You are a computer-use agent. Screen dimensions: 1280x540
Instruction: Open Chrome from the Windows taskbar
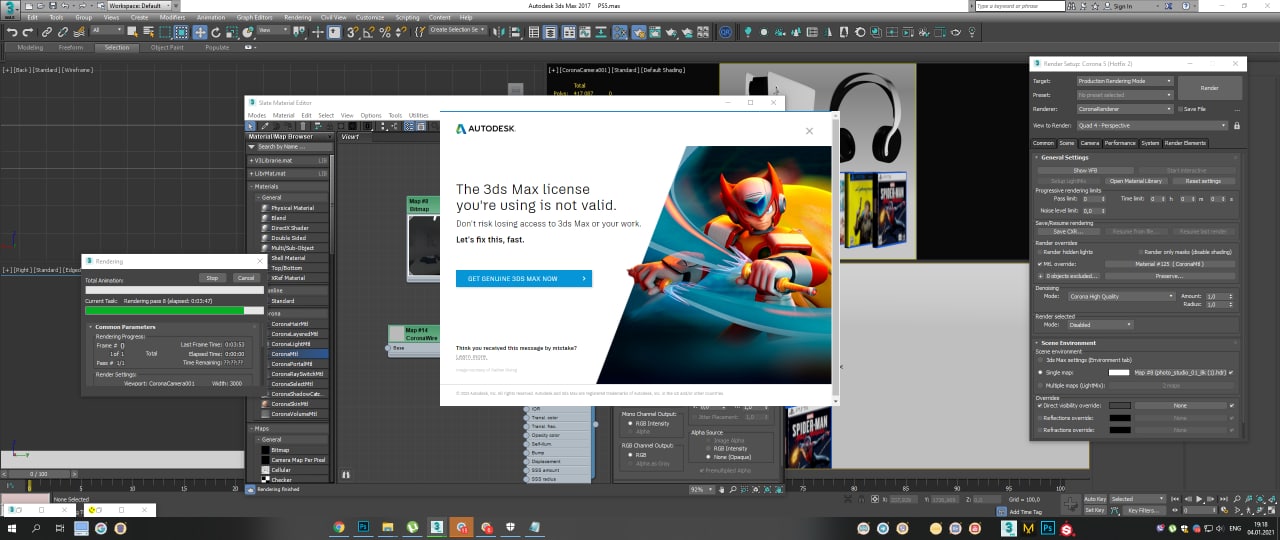coord(338,527)
